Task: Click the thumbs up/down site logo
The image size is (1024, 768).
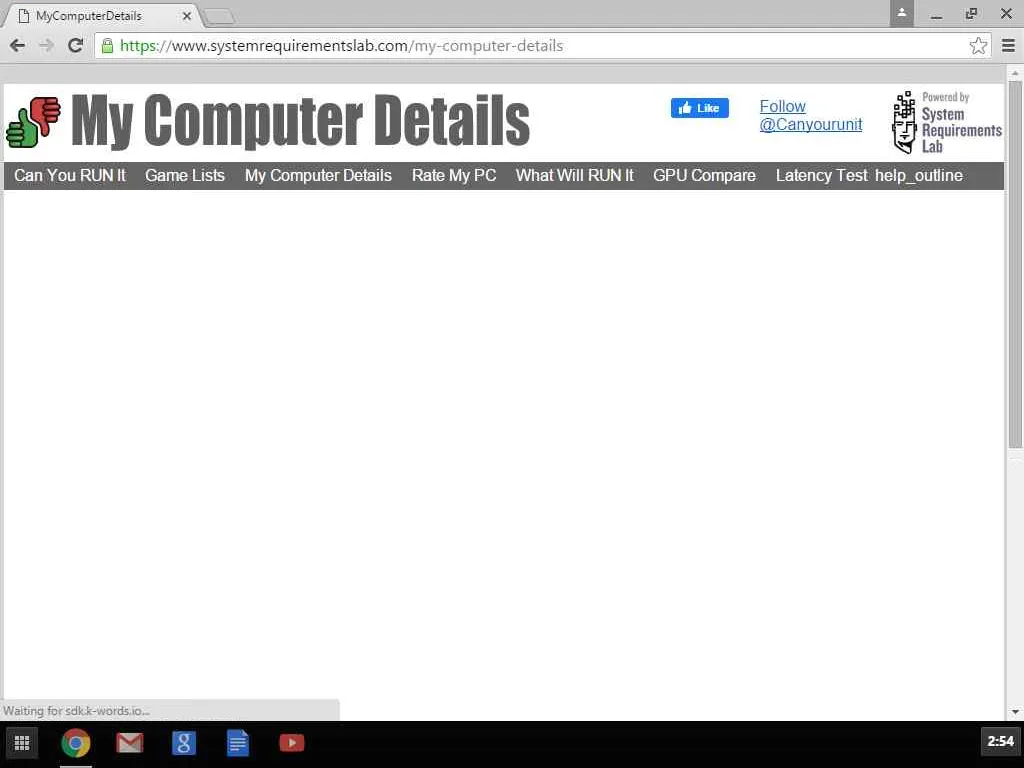Action: (x=33, y=121)
